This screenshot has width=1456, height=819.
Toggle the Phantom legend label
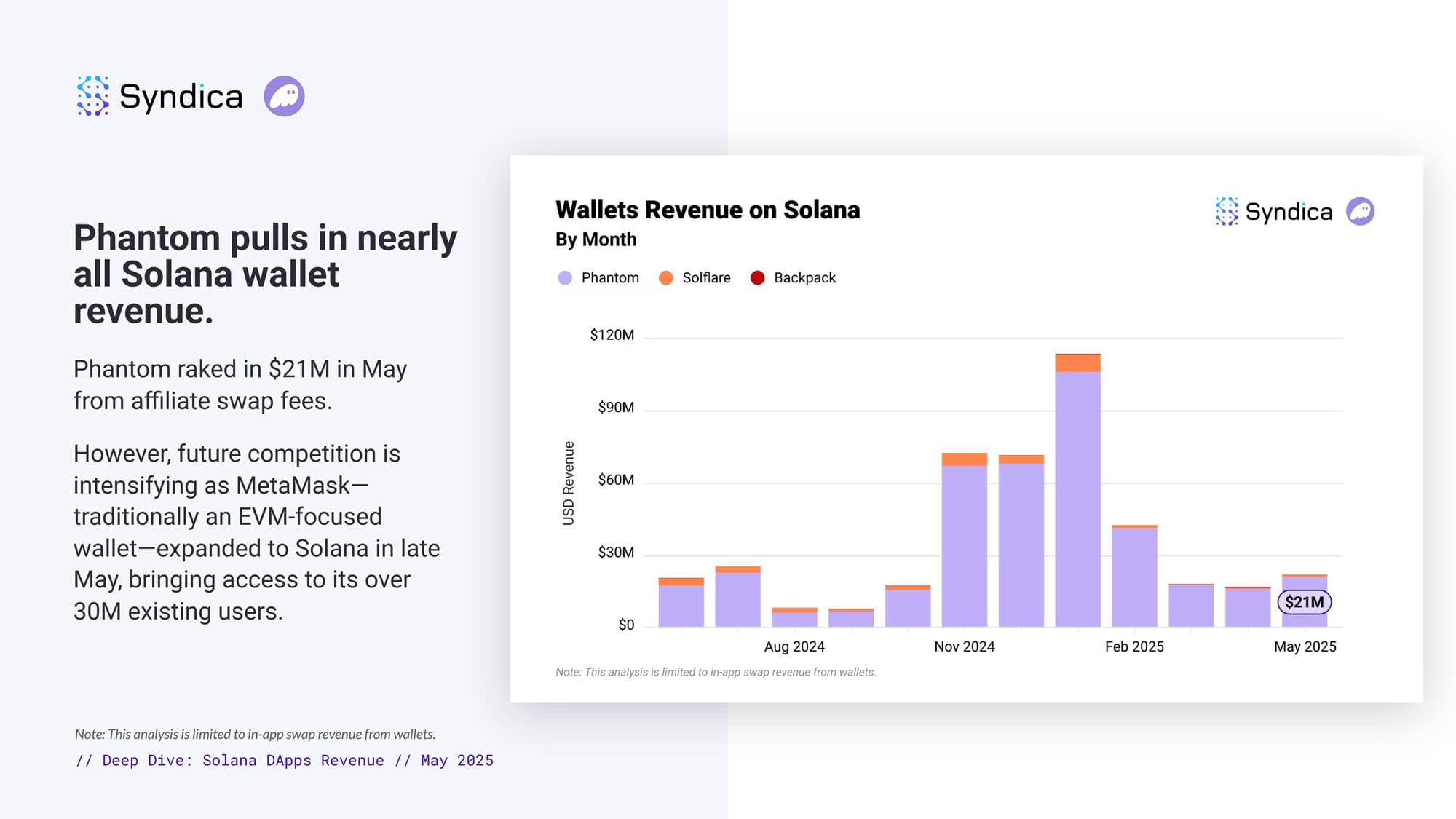point(610,278)
